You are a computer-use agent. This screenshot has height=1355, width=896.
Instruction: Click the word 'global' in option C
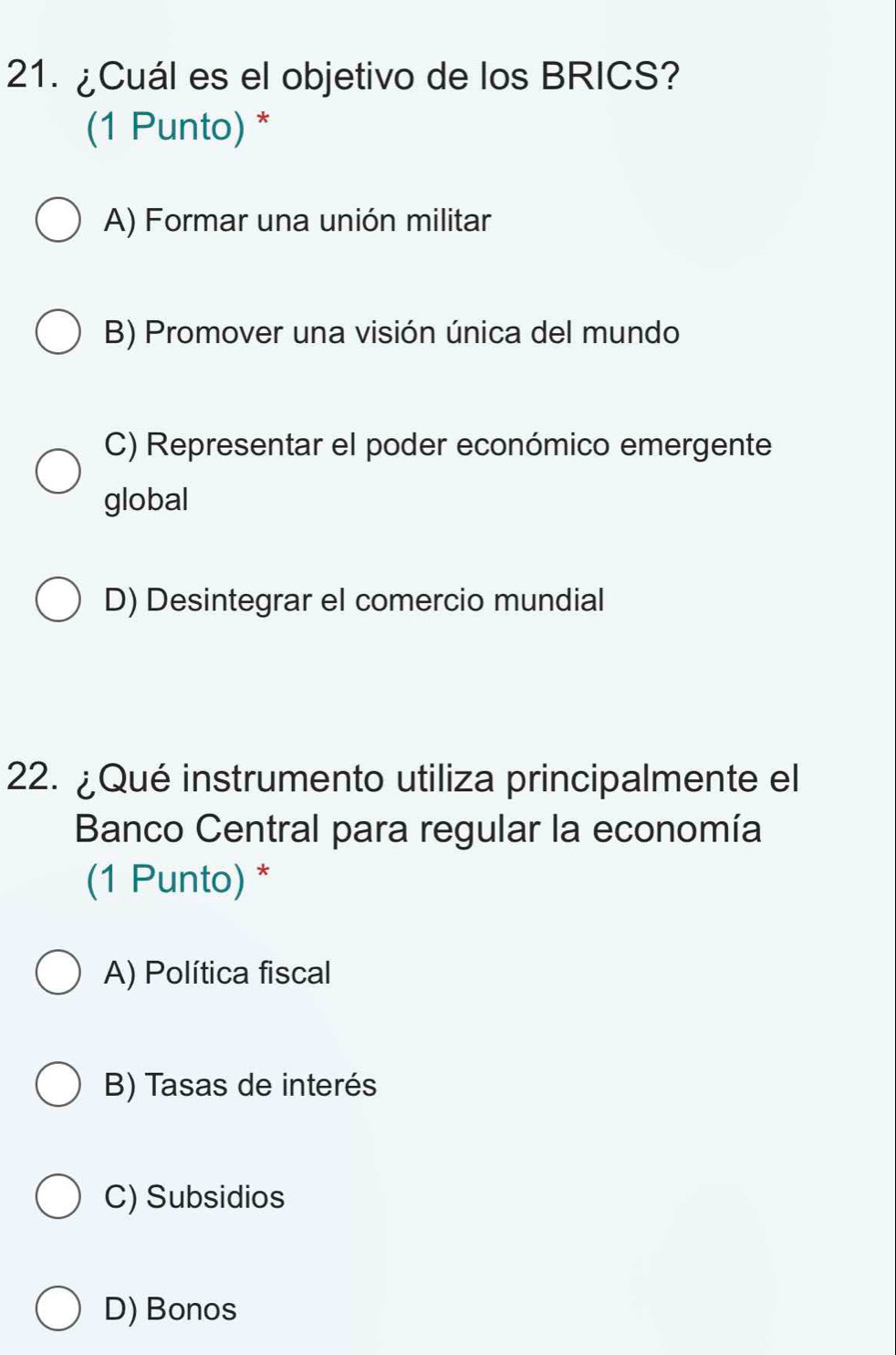(x=146, y=500)
